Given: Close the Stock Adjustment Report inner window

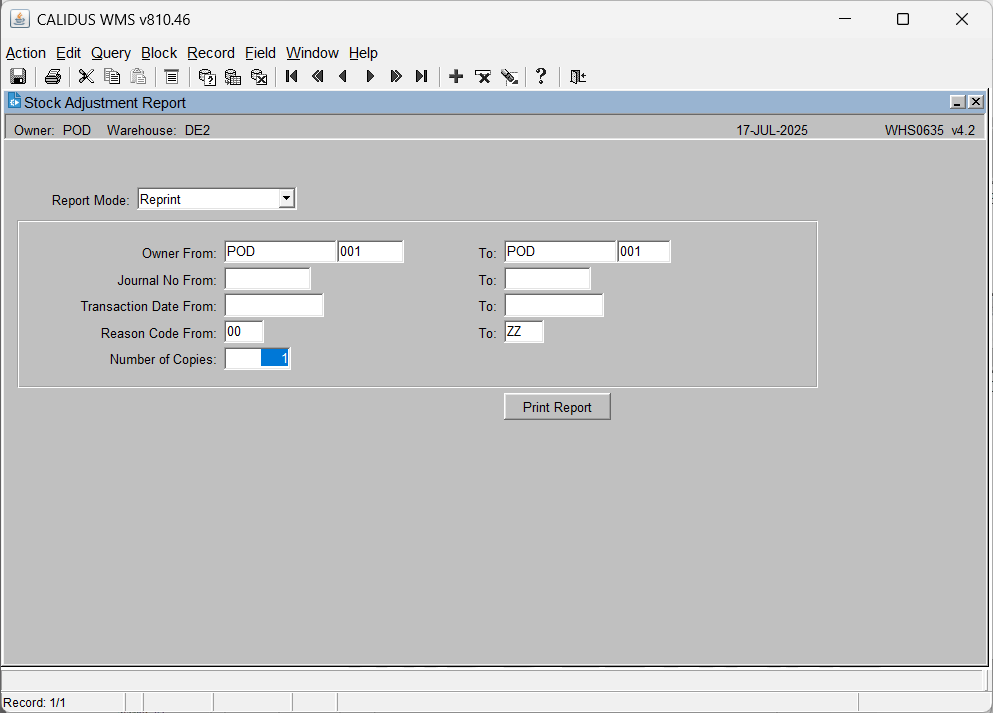Looking at the screenshot, I should pyautogui.click(x=976, y=101).
